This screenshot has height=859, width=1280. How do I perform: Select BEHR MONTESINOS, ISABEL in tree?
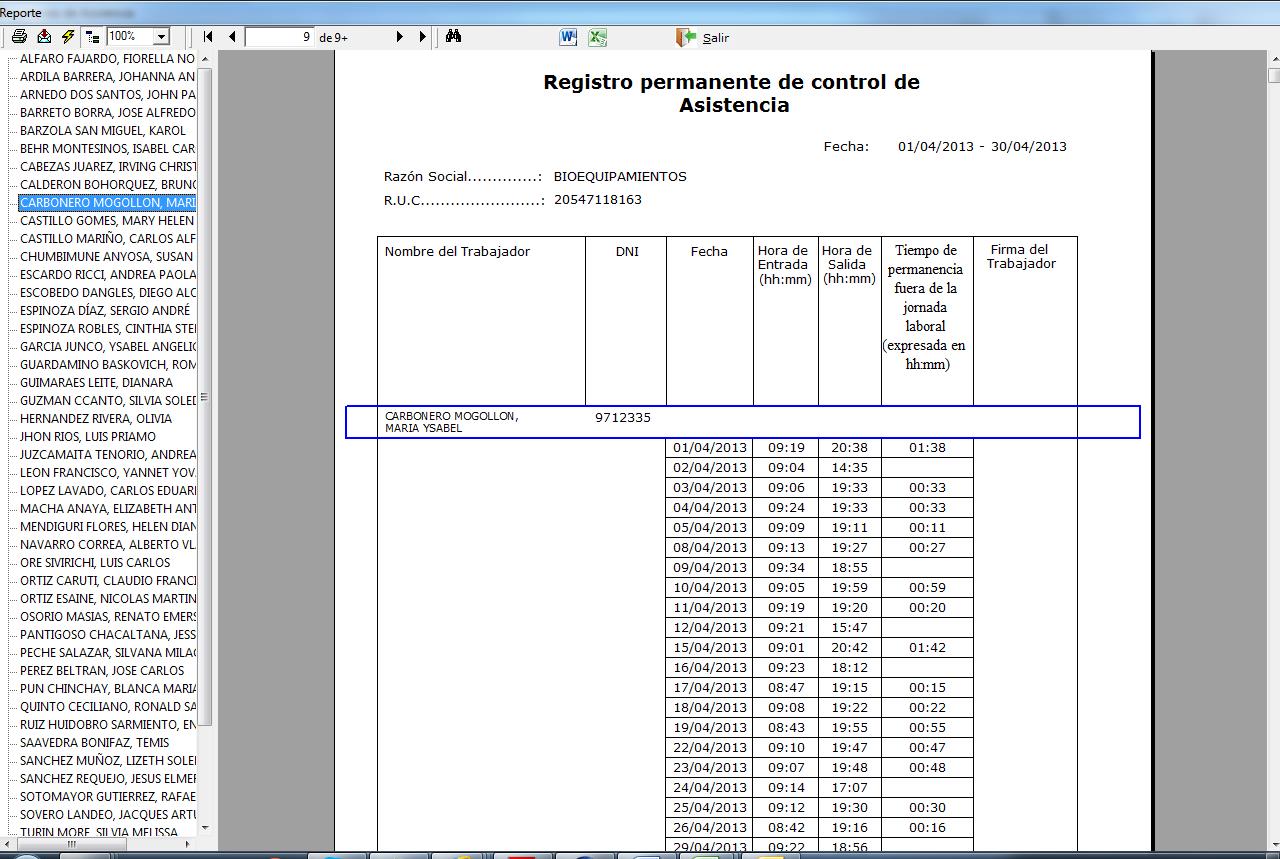coord(107,148)
